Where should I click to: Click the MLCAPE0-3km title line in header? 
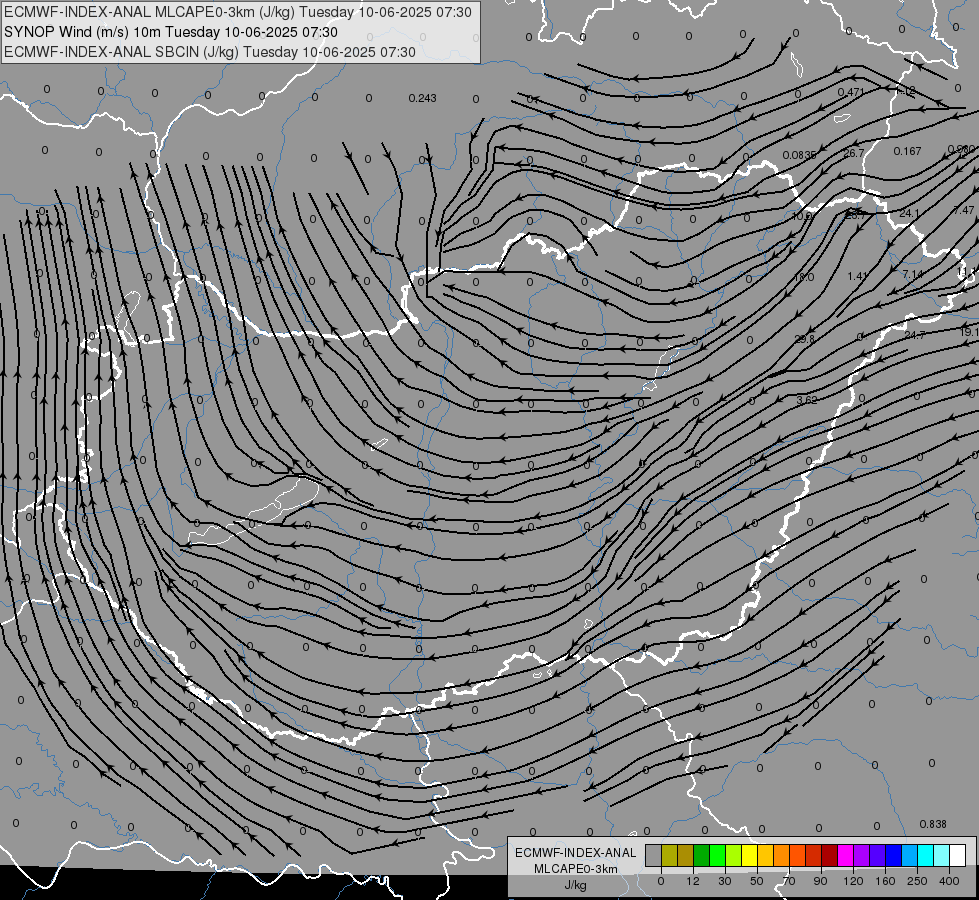(x=238, y=12)
